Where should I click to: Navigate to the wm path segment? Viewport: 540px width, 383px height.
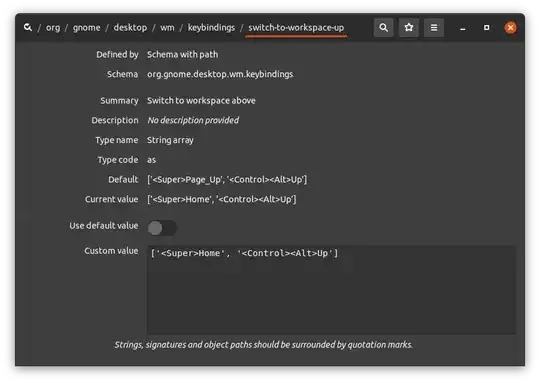pos(167,28)
